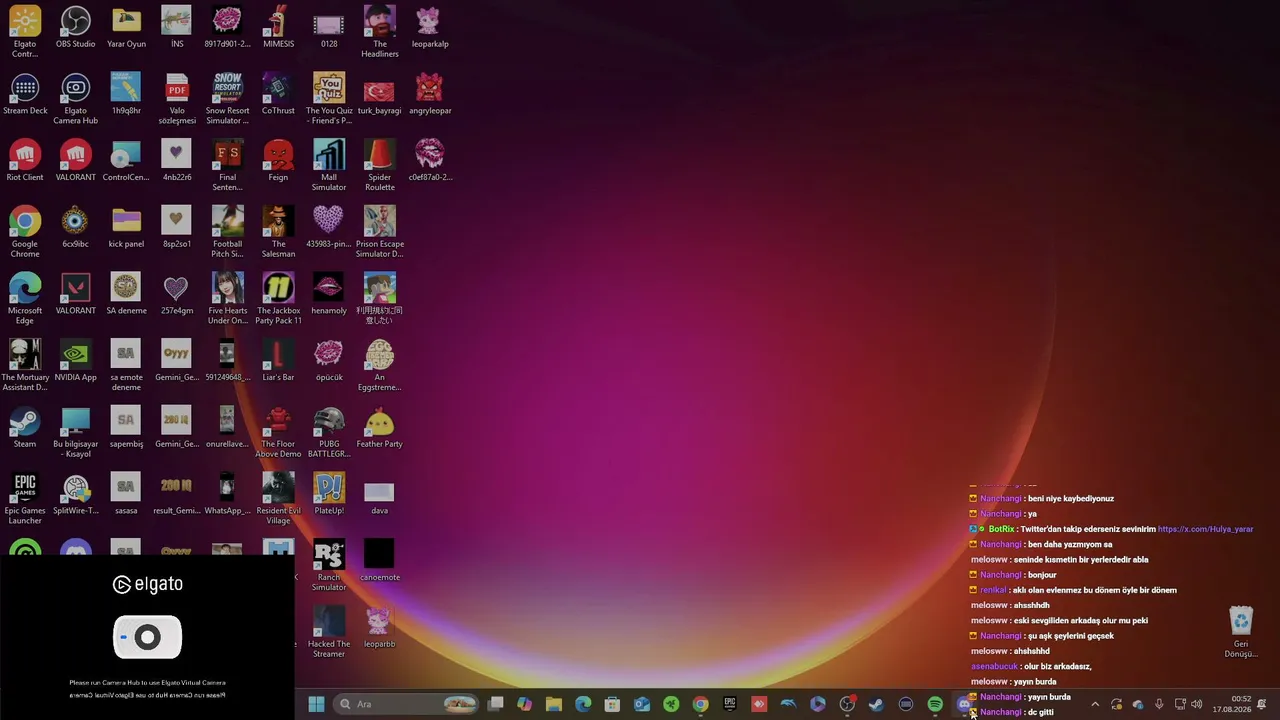Select the PUBG BATTLEGROUNDS desktop shortcut

pos(329,433)
